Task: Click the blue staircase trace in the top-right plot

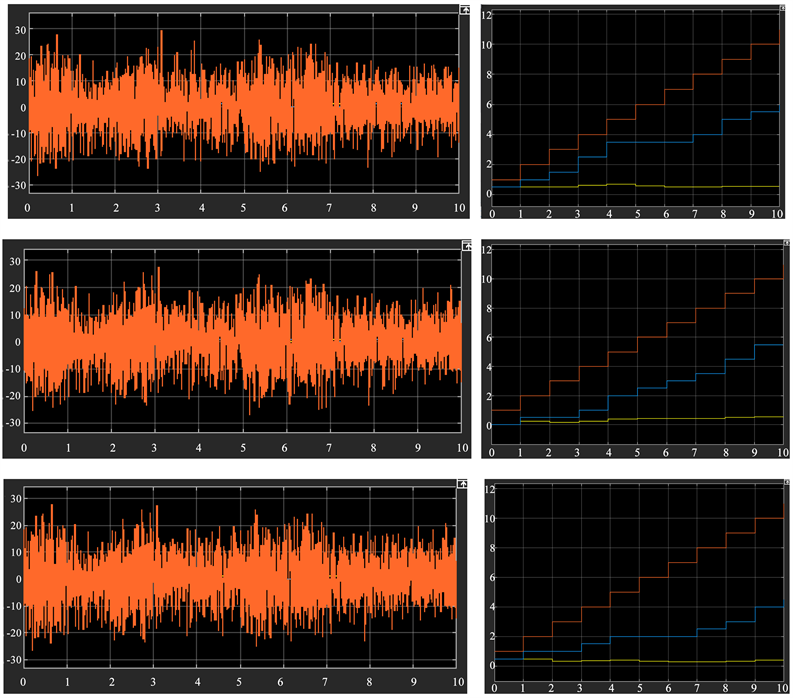Action: [x=650, y=142]
